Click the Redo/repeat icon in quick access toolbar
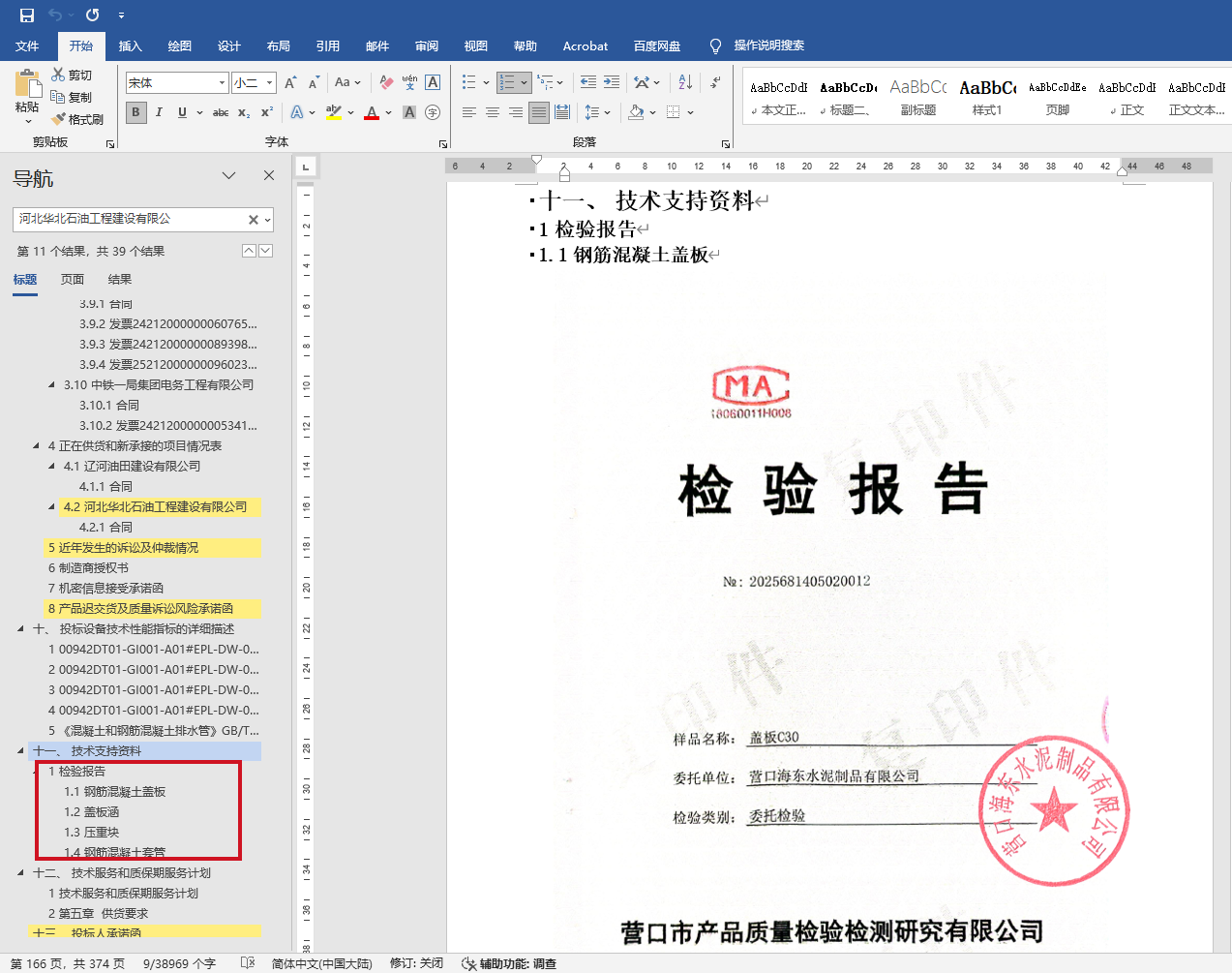Viewport: 1232px width, 973px height. tap(93, 15)
